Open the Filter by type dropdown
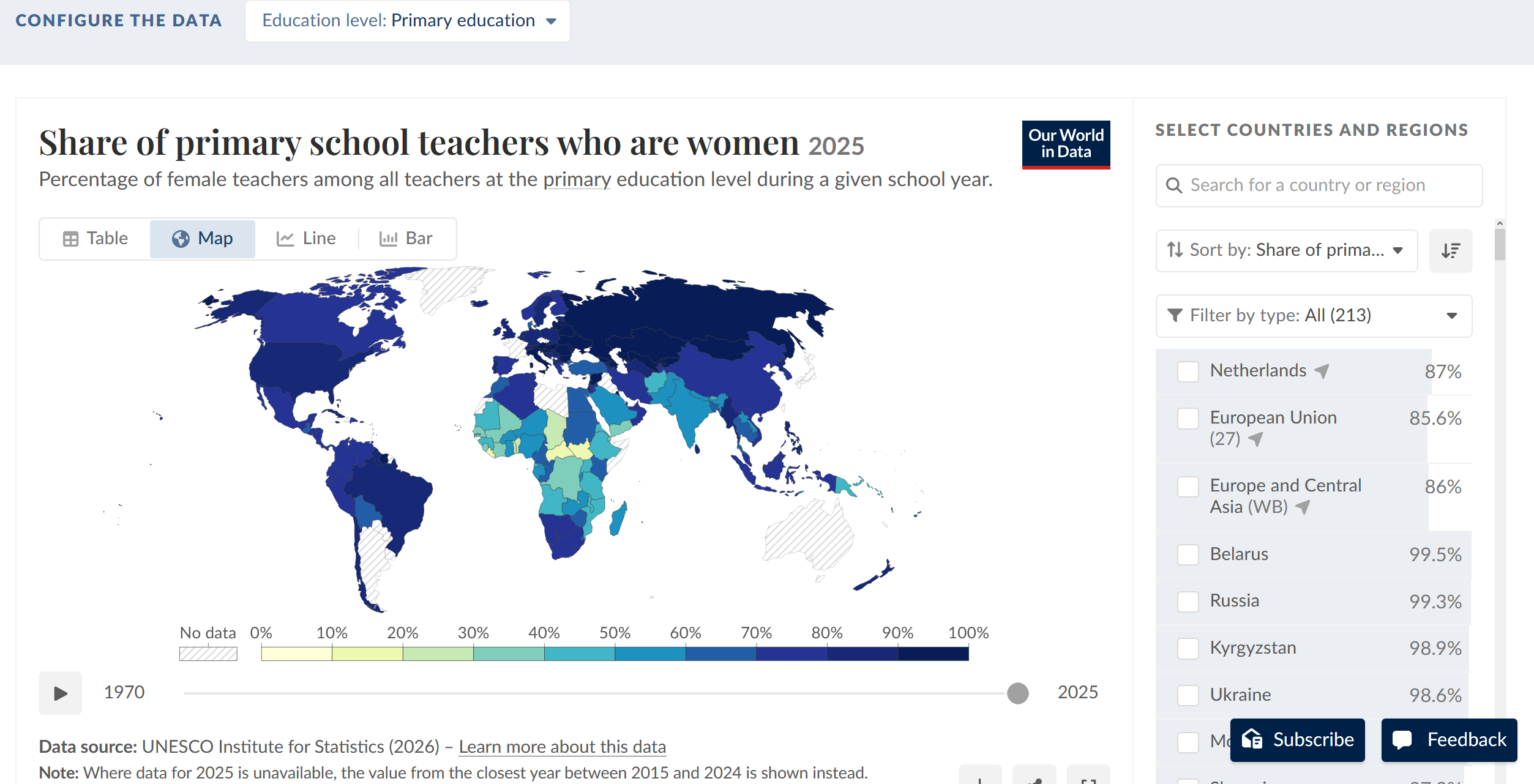Viewport: 1534px width, 784px height. coord(1314,316)
